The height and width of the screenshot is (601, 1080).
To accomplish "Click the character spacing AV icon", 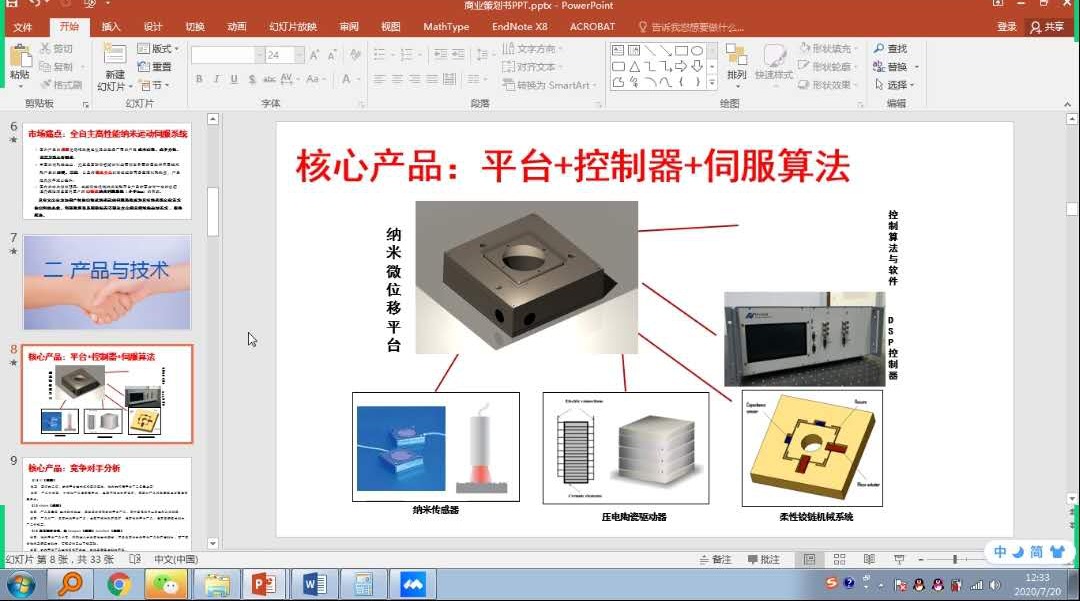I will click(287, 79).
